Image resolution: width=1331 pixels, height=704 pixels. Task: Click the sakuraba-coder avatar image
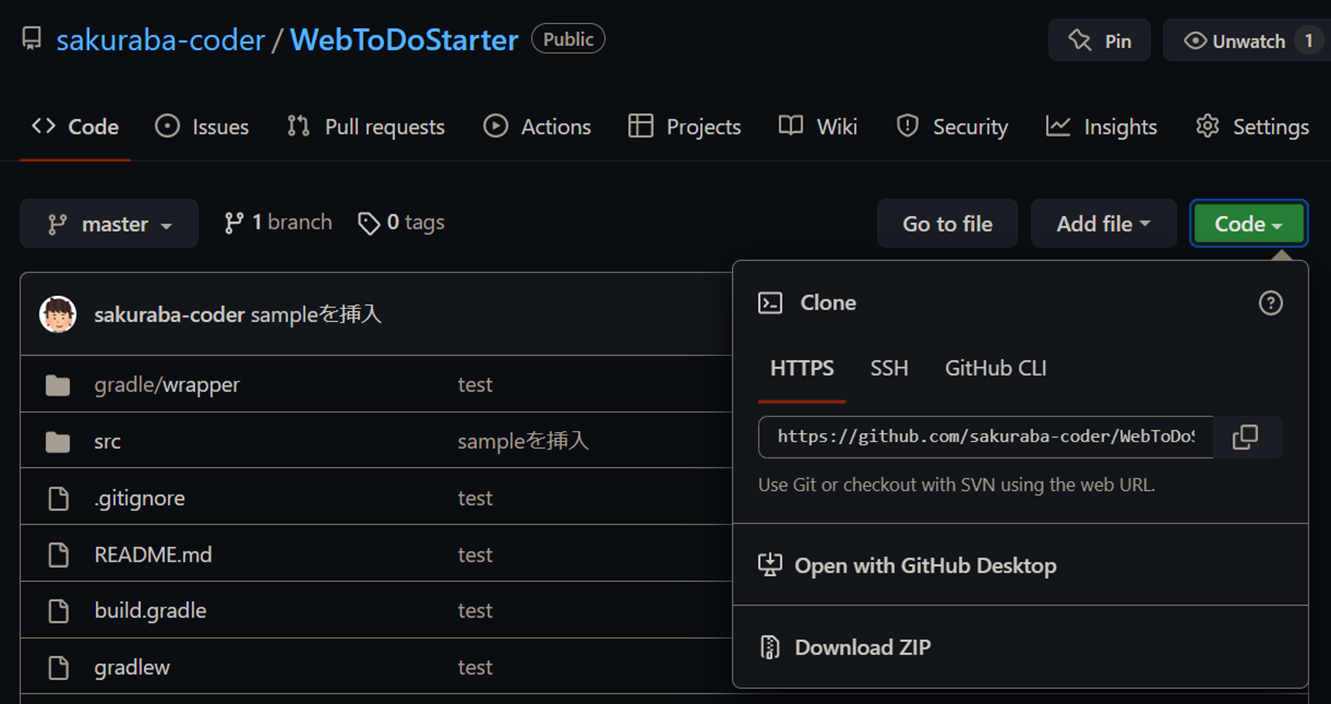[x=58, y=314]
